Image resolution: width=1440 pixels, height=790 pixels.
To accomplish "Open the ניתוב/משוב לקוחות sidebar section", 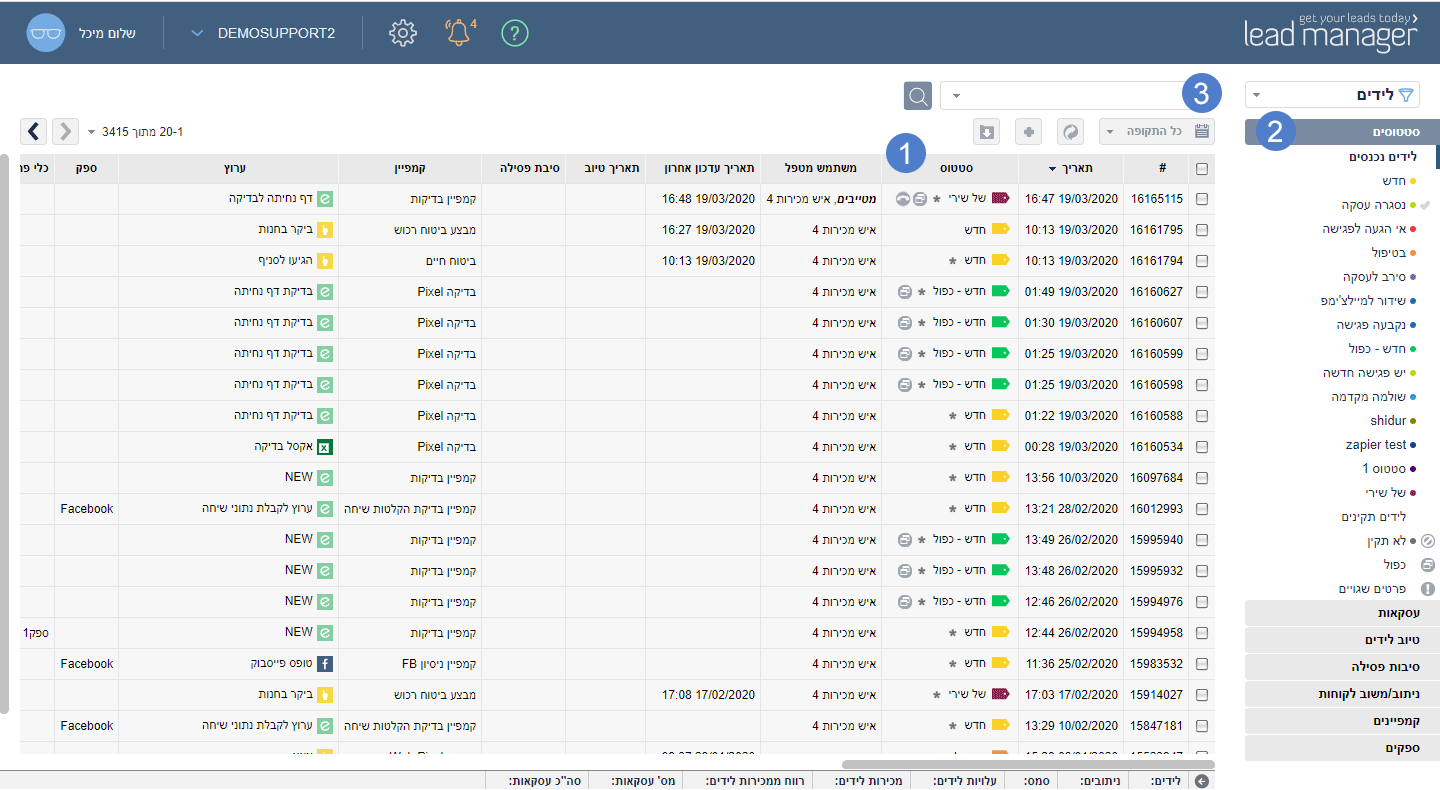I will (x=1342, y=694).
